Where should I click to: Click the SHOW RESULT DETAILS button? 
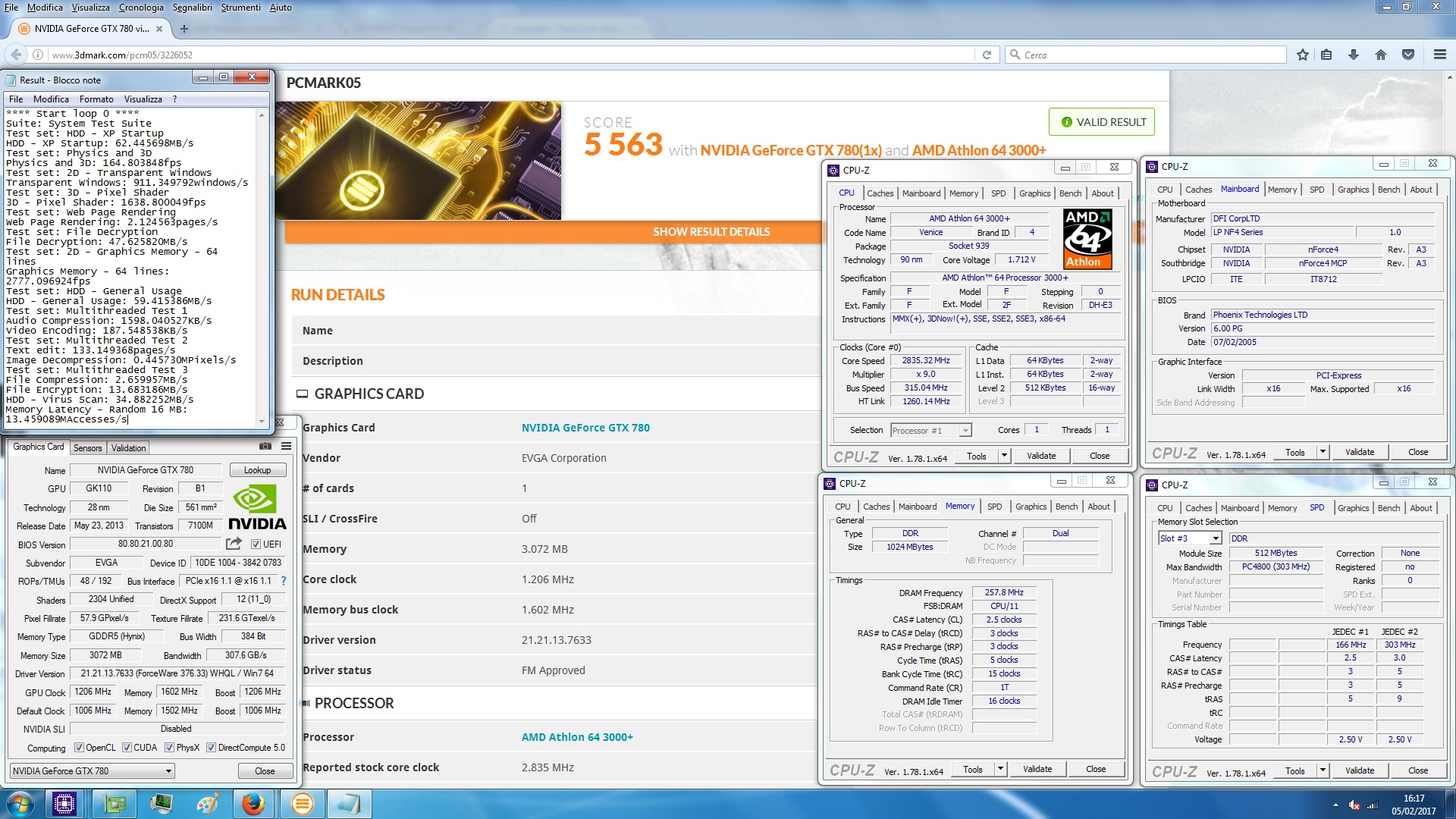pyautogui.click(x=711, y=232)
